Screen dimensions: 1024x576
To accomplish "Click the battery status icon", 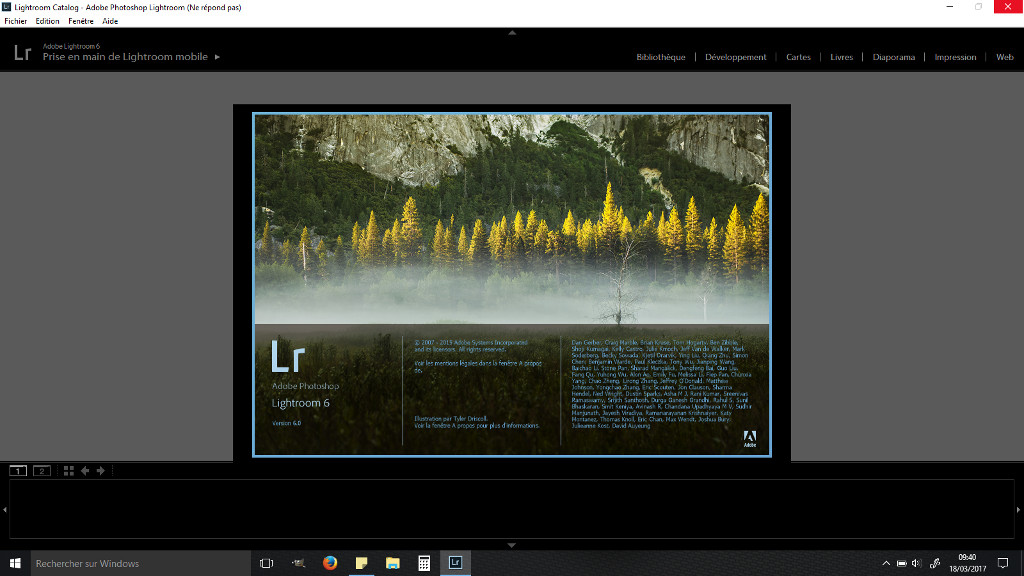I will 901,563.
